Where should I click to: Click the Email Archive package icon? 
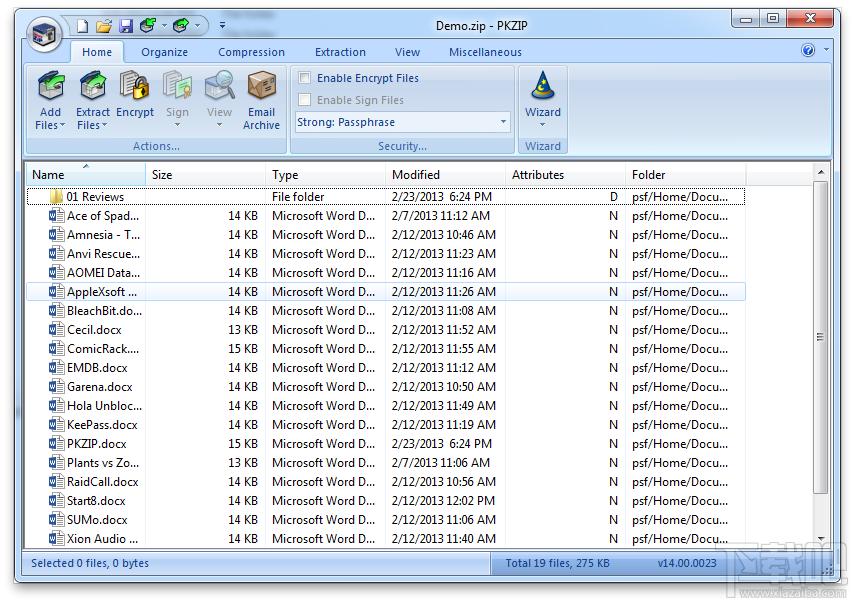coord(262,86)
